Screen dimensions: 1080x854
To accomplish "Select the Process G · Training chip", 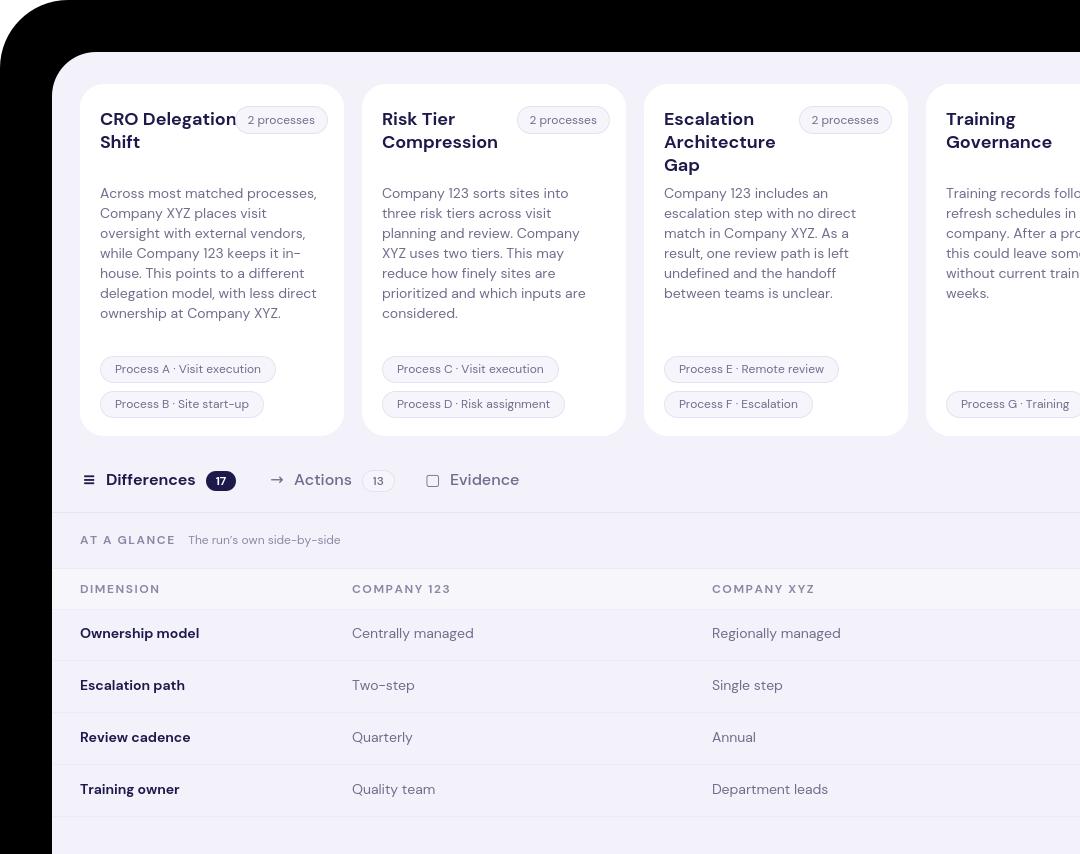I will point(1013,404).
